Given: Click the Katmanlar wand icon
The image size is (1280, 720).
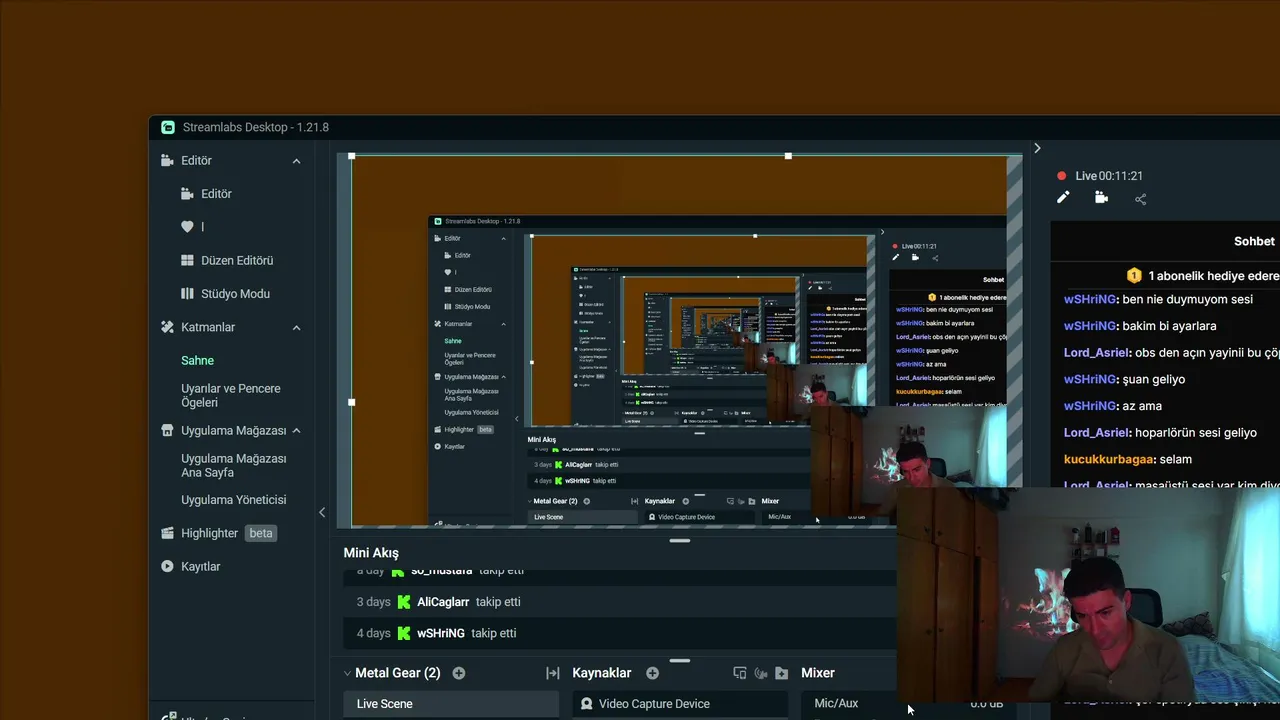Looking at the screenshot, I should click(167, 327).
